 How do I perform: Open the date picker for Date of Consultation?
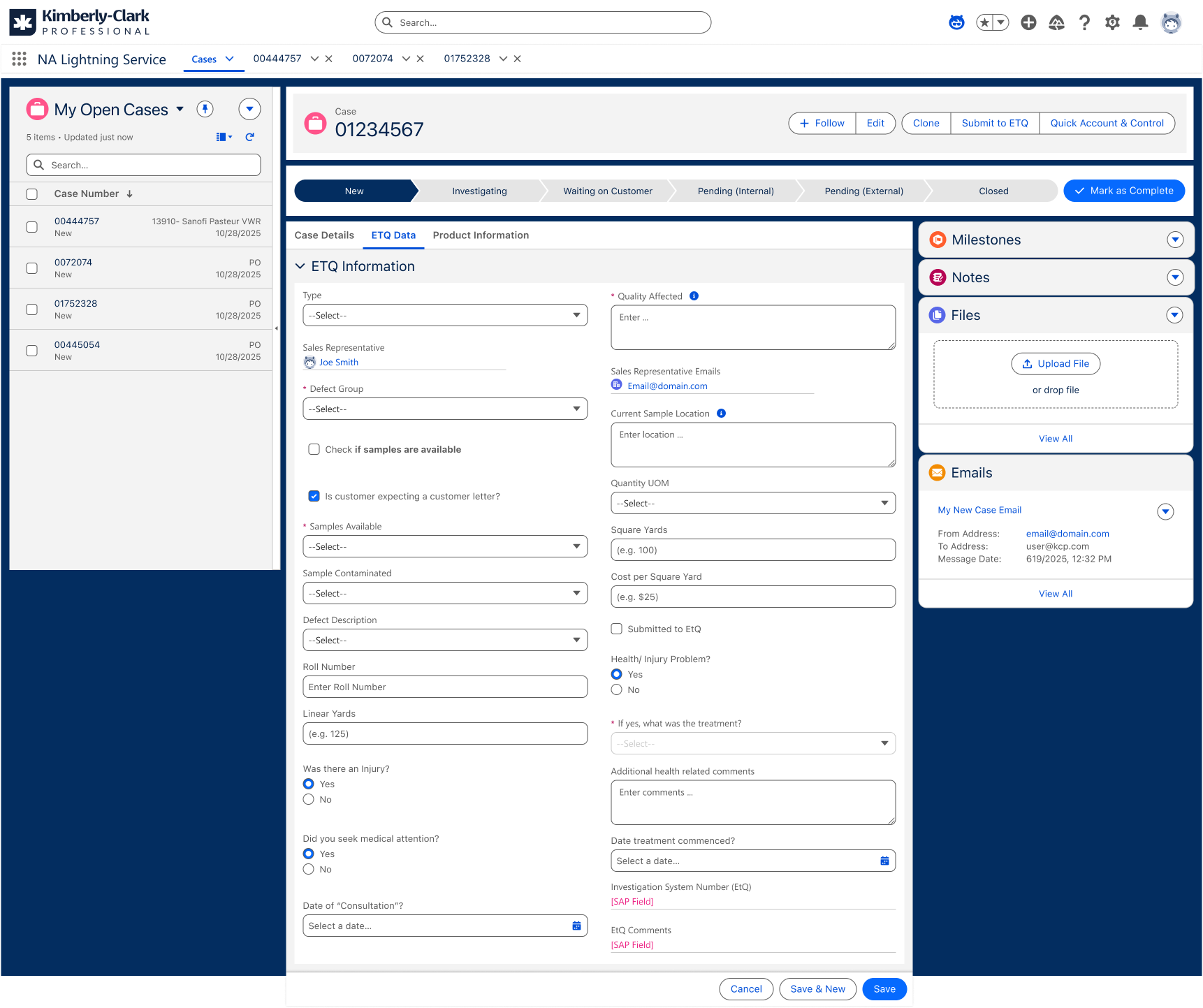[x=576, y=926]
